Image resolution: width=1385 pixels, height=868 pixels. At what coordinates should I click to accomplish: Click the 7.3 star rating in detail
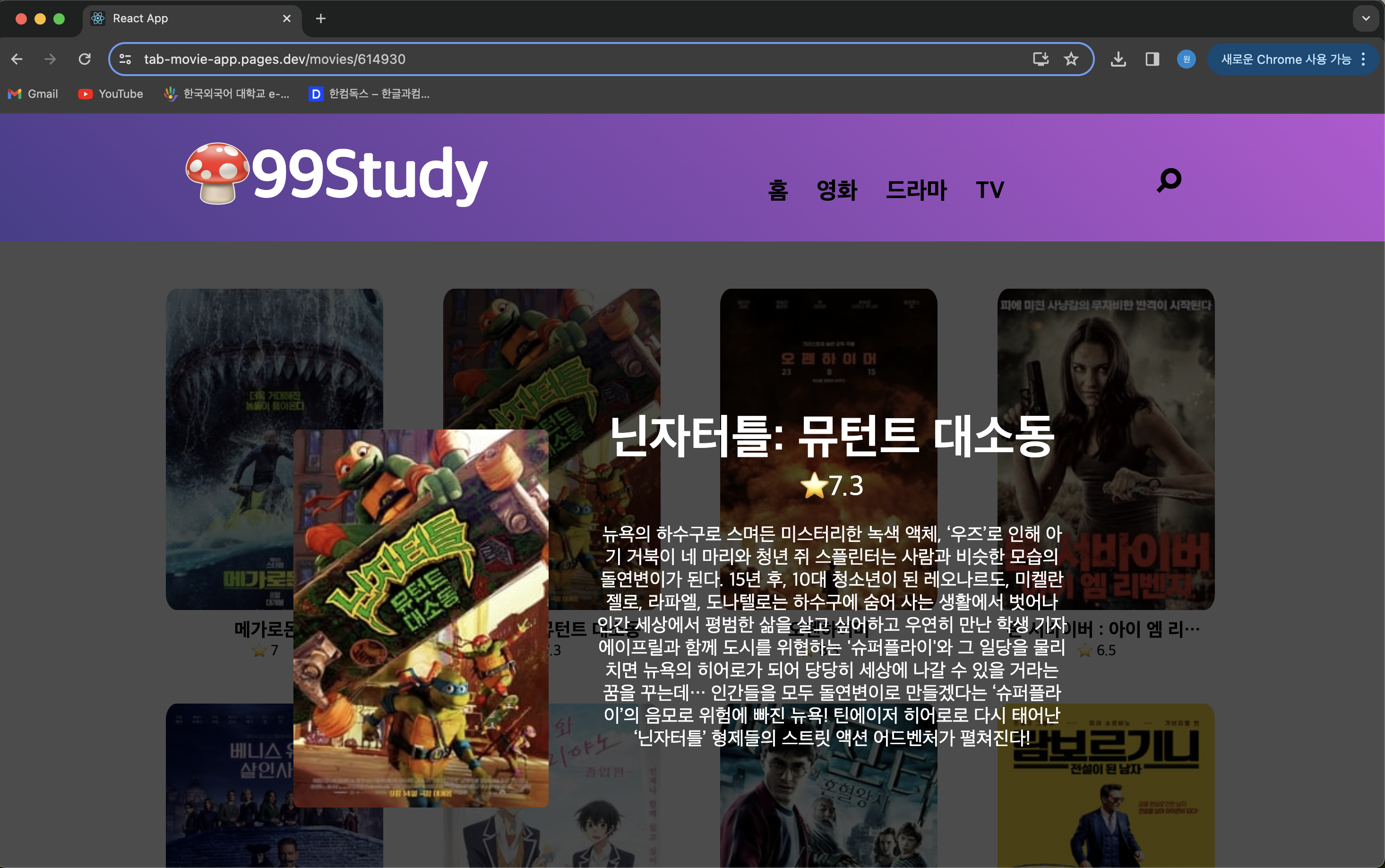coord(832,486)
